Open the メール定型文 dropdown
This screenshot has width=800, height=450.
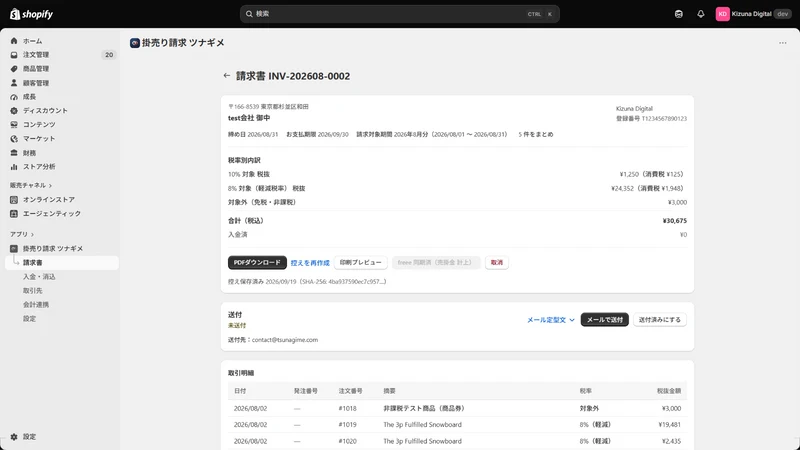pyautogui.click(x=551, y=320)
